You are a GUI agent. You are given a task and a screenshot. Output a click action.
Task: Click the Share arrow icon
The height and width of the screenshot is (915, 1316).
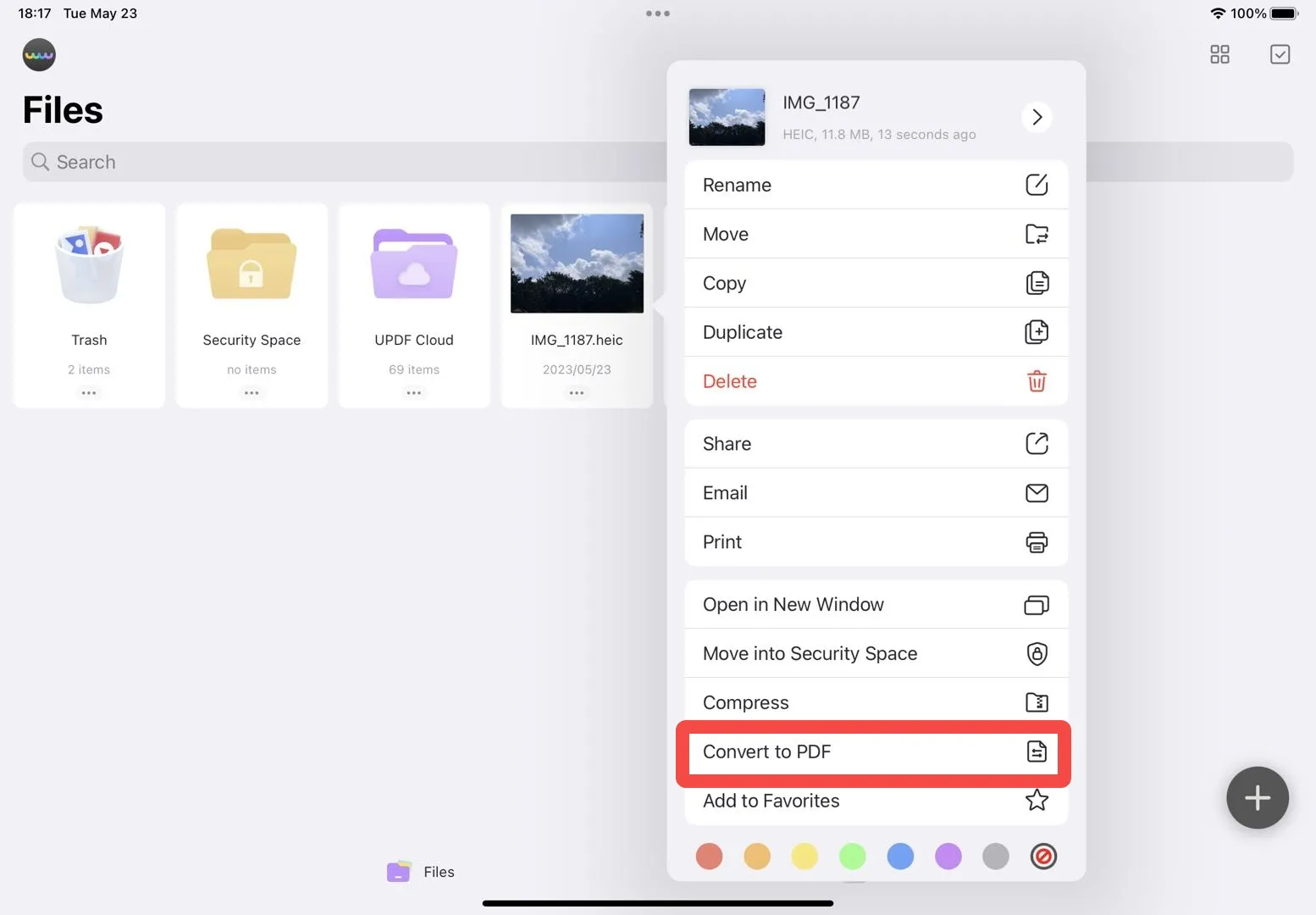coord(1037,443)
